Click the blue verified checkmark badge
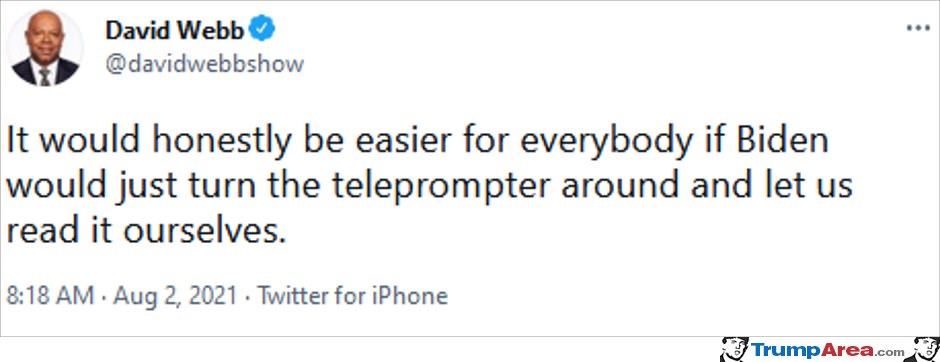The height and width of the screenshot is (362, 940). click(262, 29)
